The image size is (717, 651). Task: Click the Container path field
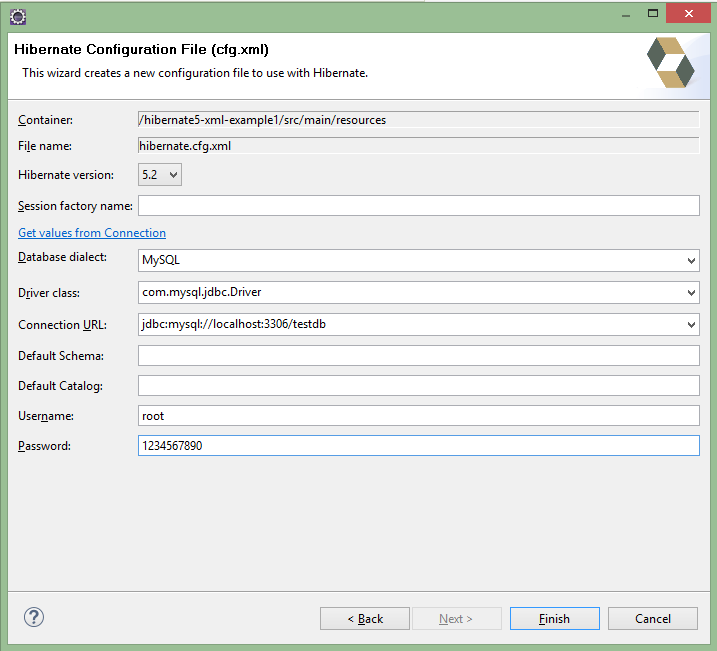coord(419,120)
